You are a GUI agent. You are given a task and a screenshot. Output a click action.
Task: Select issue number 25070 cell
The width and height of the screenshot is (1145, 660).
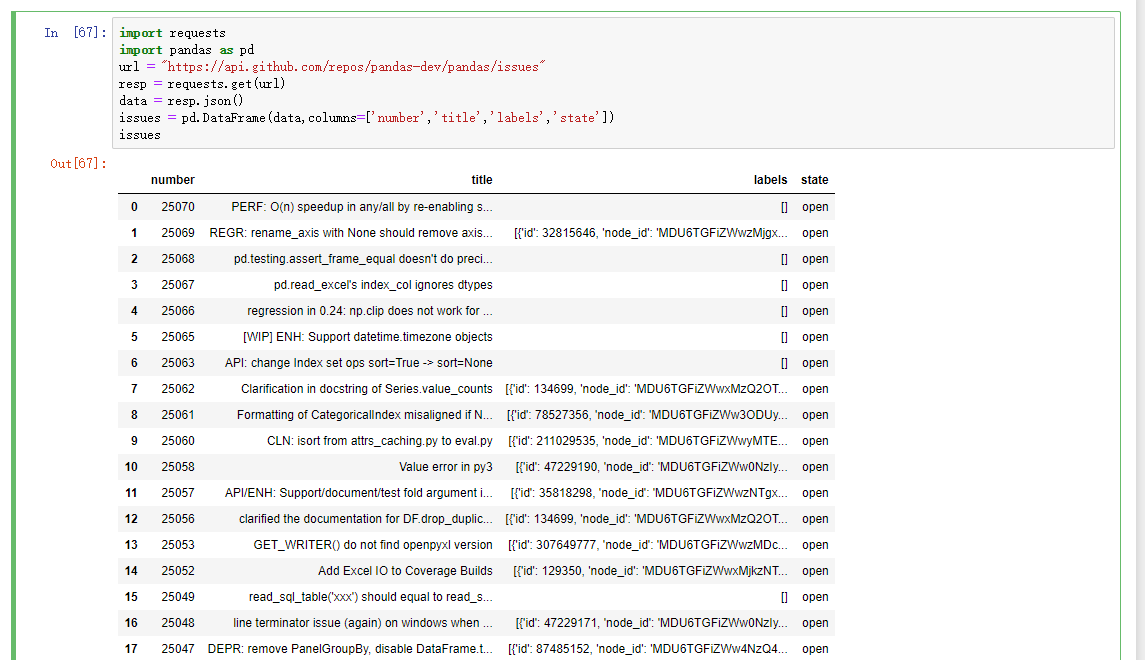click(177, 207)
